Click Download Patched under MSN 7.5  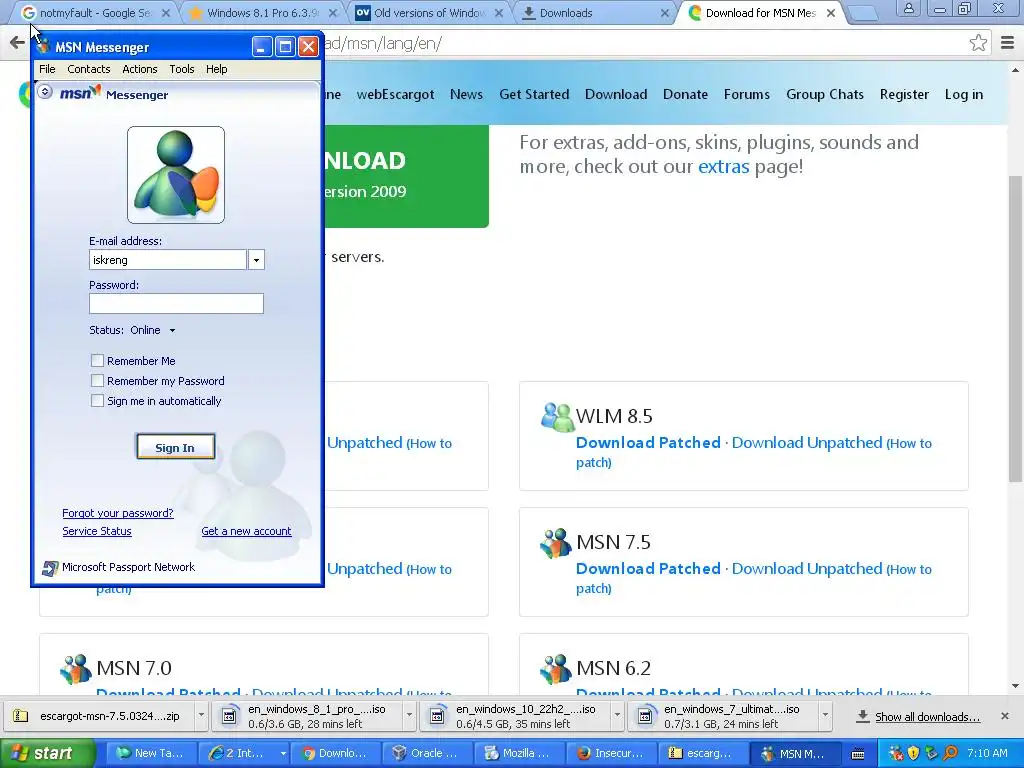click(x=648, y=569)
